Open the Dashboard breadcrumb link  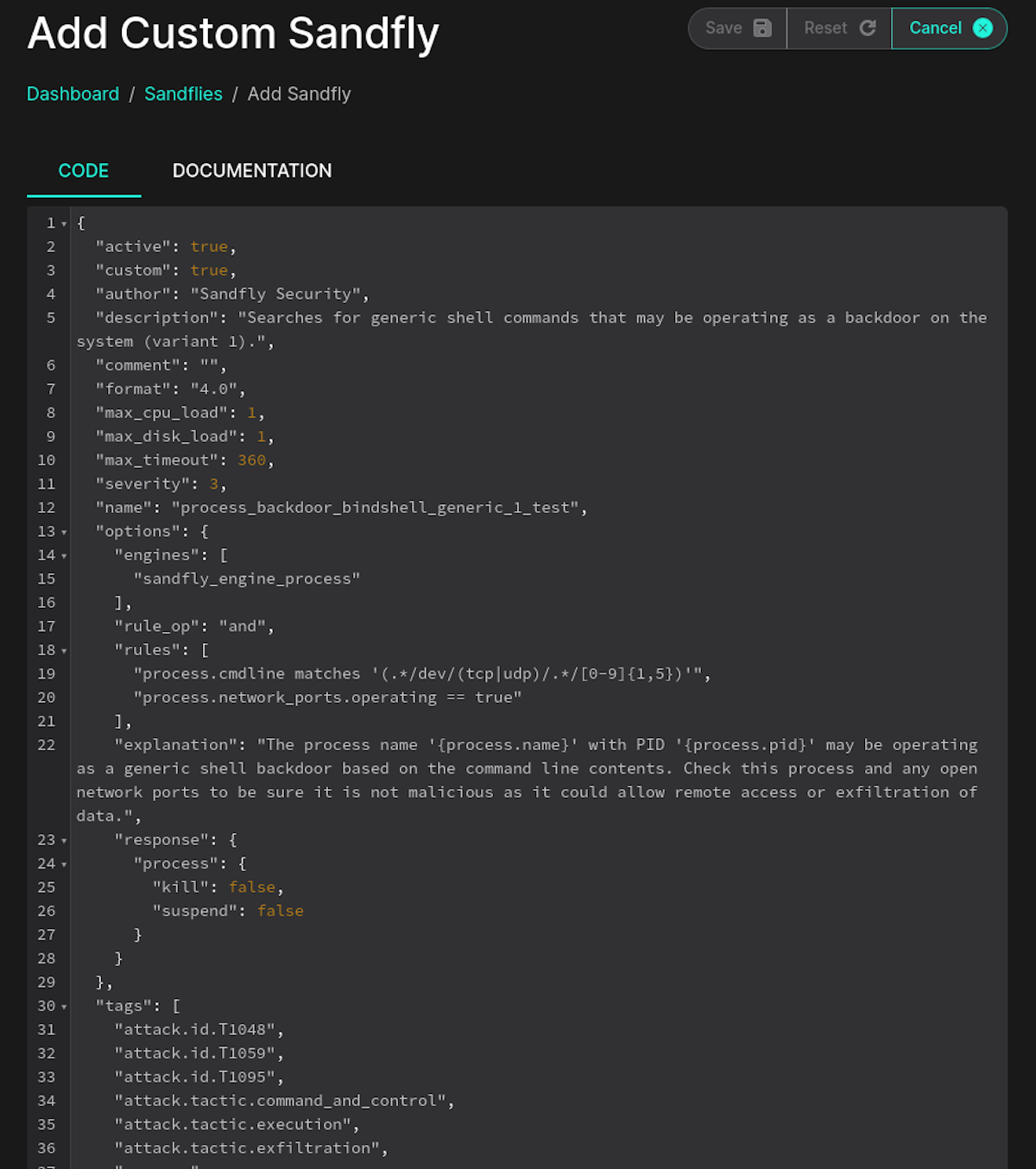[x=73, y=93]
